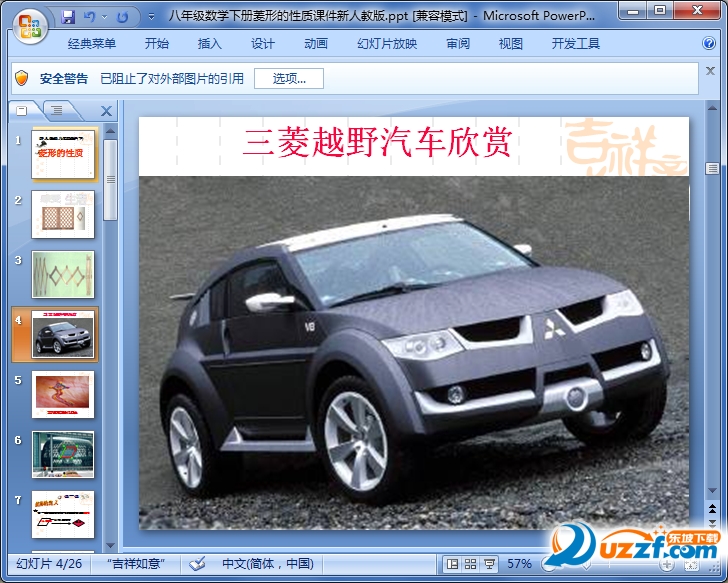Select slide 3 thumbnail
Screen dimensions: 728x583
[x=63, y=274]
